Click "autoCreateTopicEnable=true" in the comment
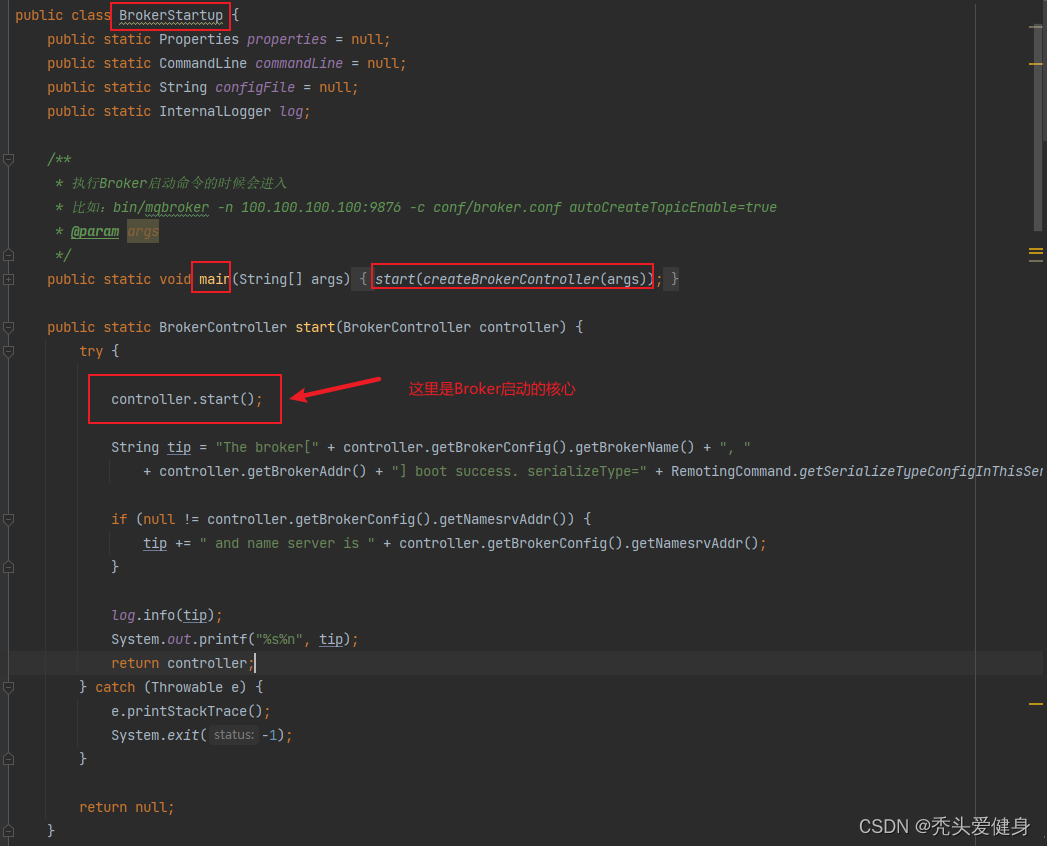Viewport: 1047px width, 846px height. (x=673, y=208)
